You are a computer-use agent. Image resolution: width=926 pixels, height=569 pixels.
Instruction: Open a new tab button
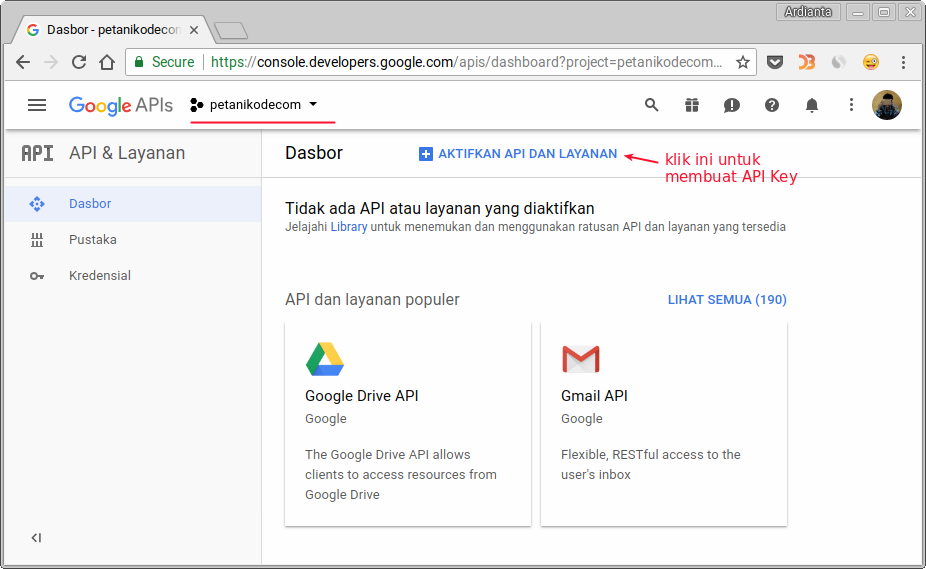231,31
